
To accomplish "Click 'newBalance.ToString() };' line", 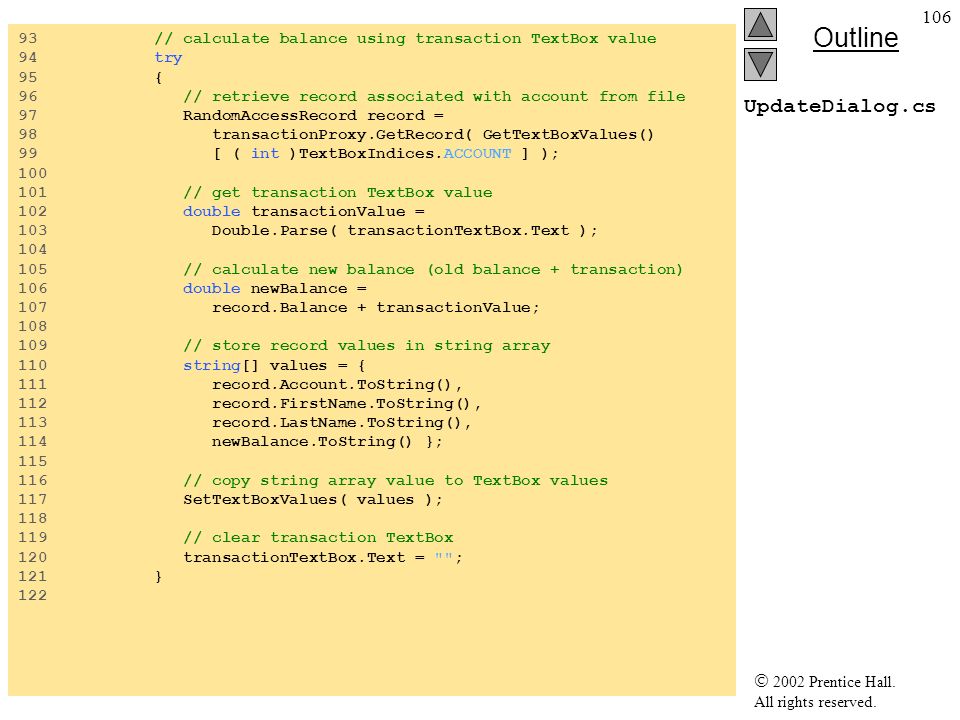I will [x=328, y=441].
